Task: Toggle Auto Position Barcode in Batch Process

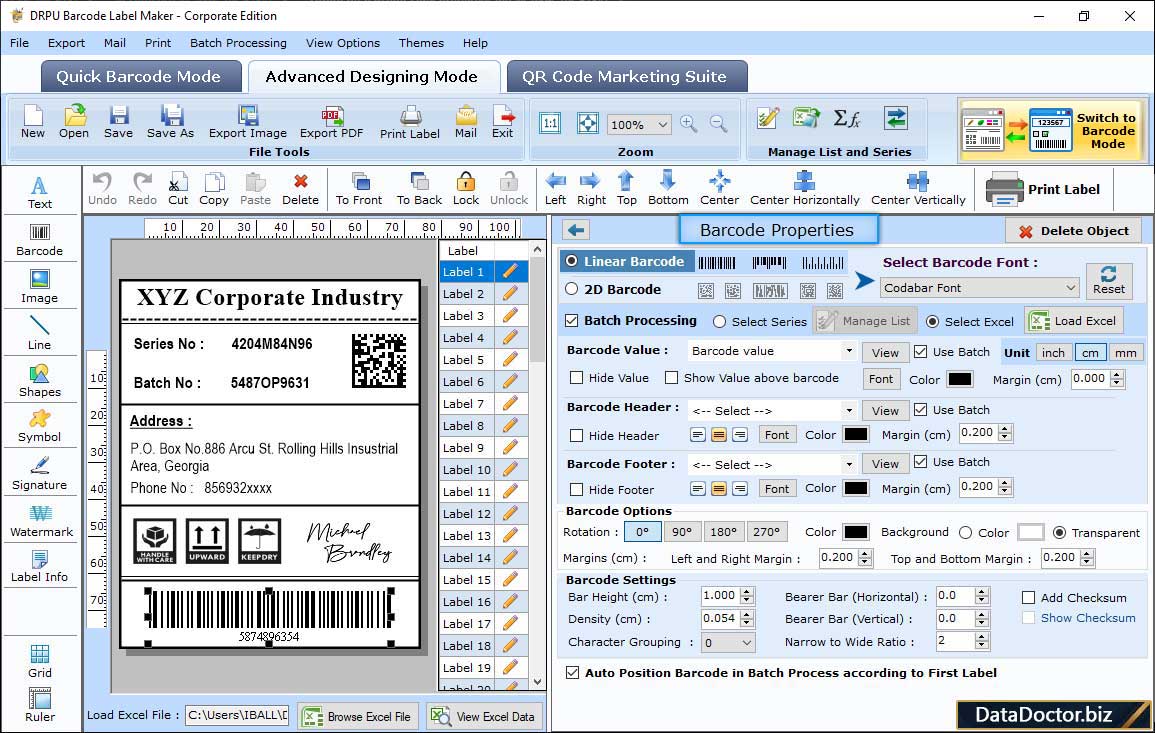Action: (572, 673)
